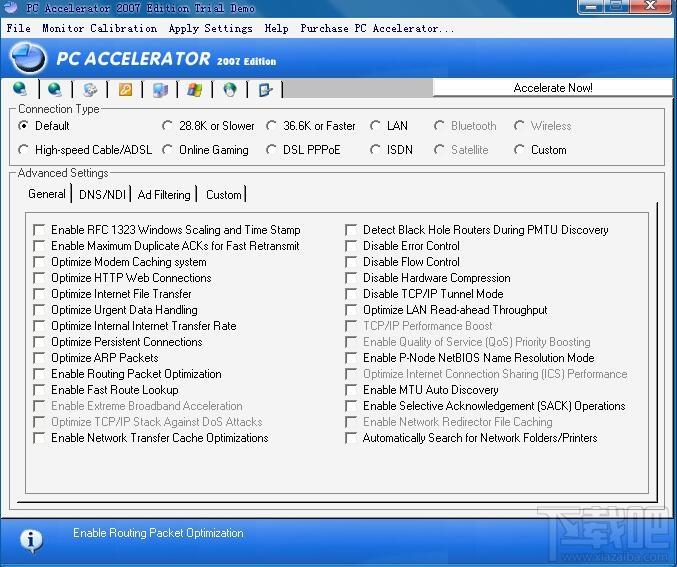Viewport: 677px width, 567px height.
Task: Click the PC ACCELERATOR 2007 Edition banner title
Action: coord(166,59)
